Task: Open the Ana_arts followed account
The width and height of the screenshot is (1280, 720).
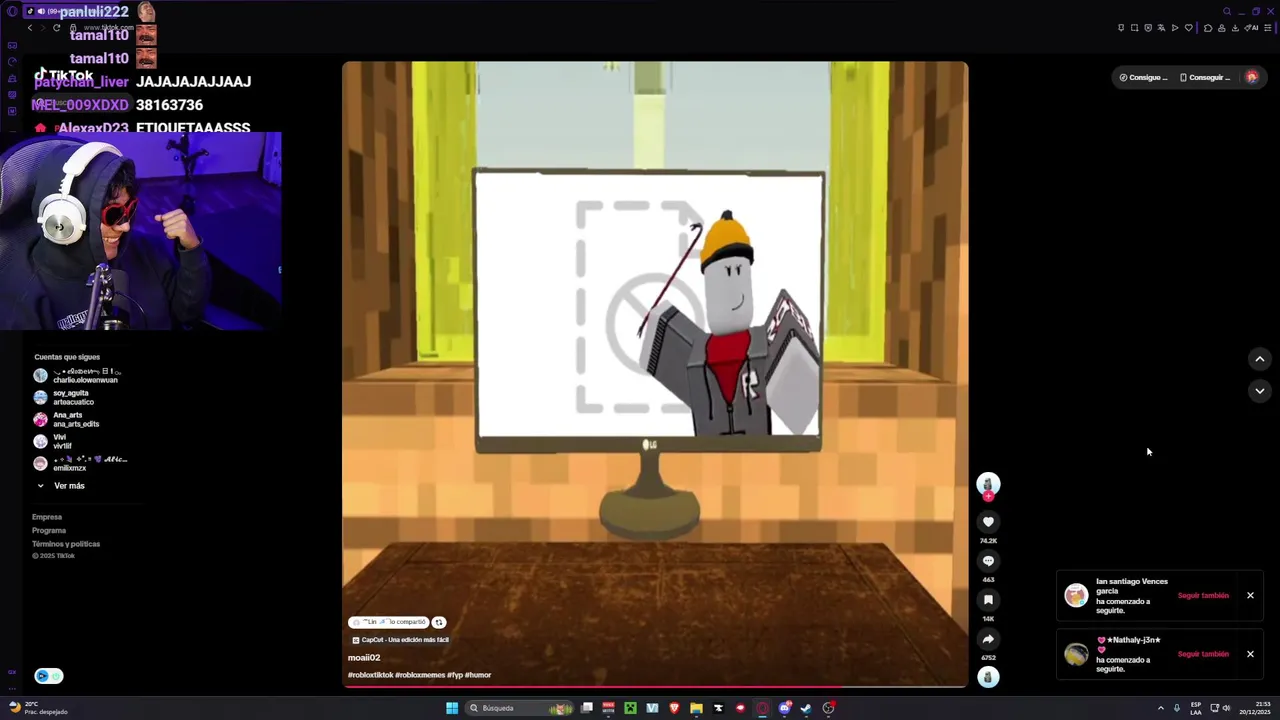Action: pyautogui.click(x=67, y=420)
